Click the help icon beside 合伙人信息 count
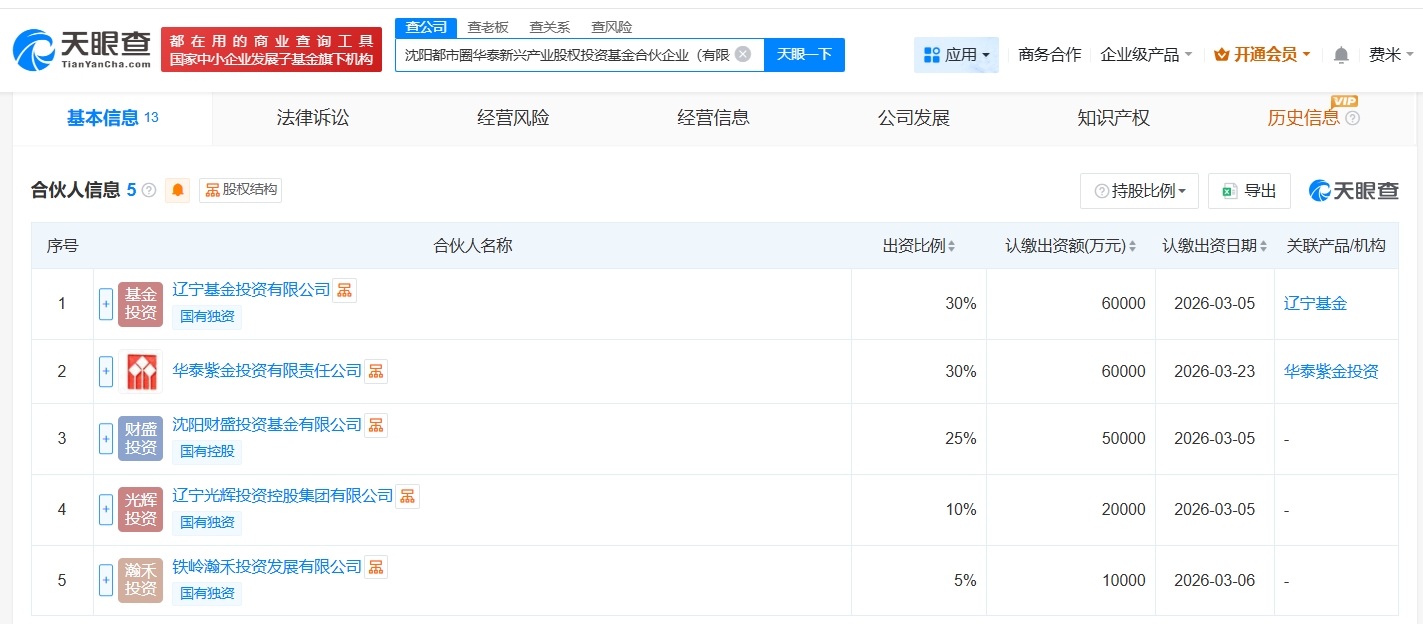 point(149,190)
